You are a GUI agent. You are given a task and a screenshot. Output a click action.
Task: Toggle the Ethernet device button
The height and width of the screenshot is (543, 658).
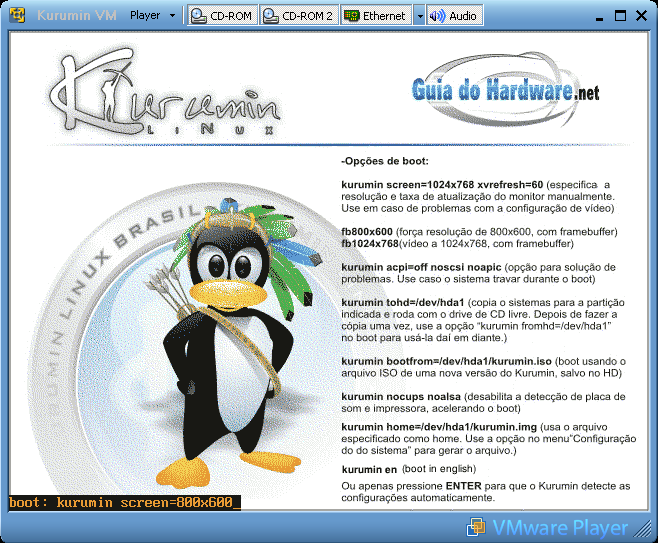[x=376, y=16]
